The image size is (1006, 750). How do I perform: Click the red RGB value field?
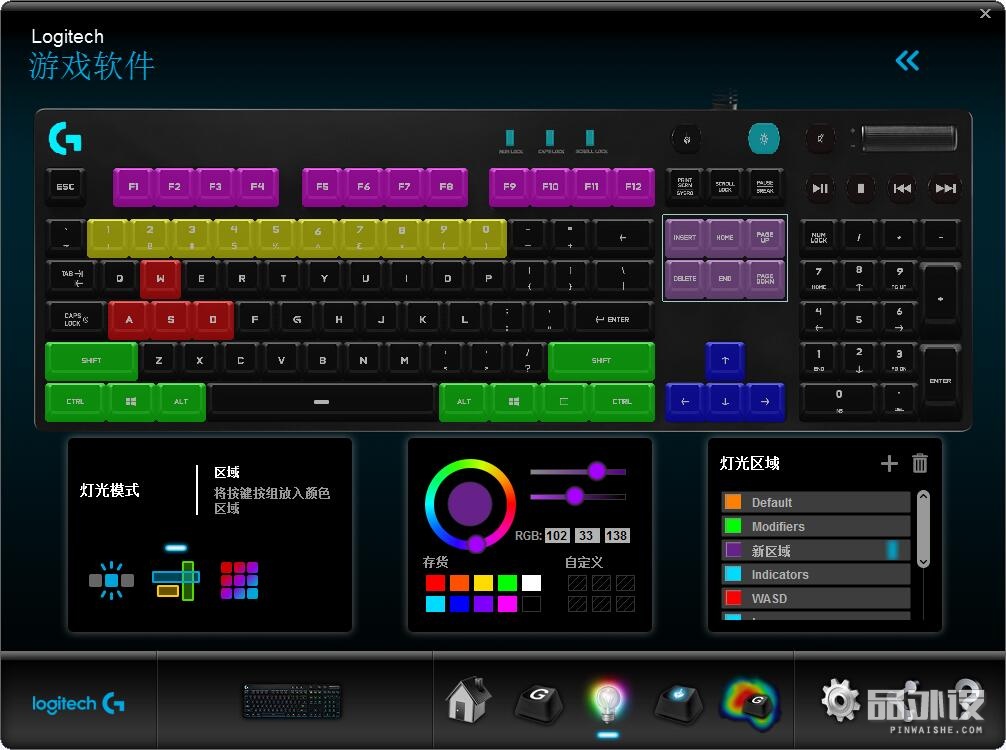pos(557,536)
